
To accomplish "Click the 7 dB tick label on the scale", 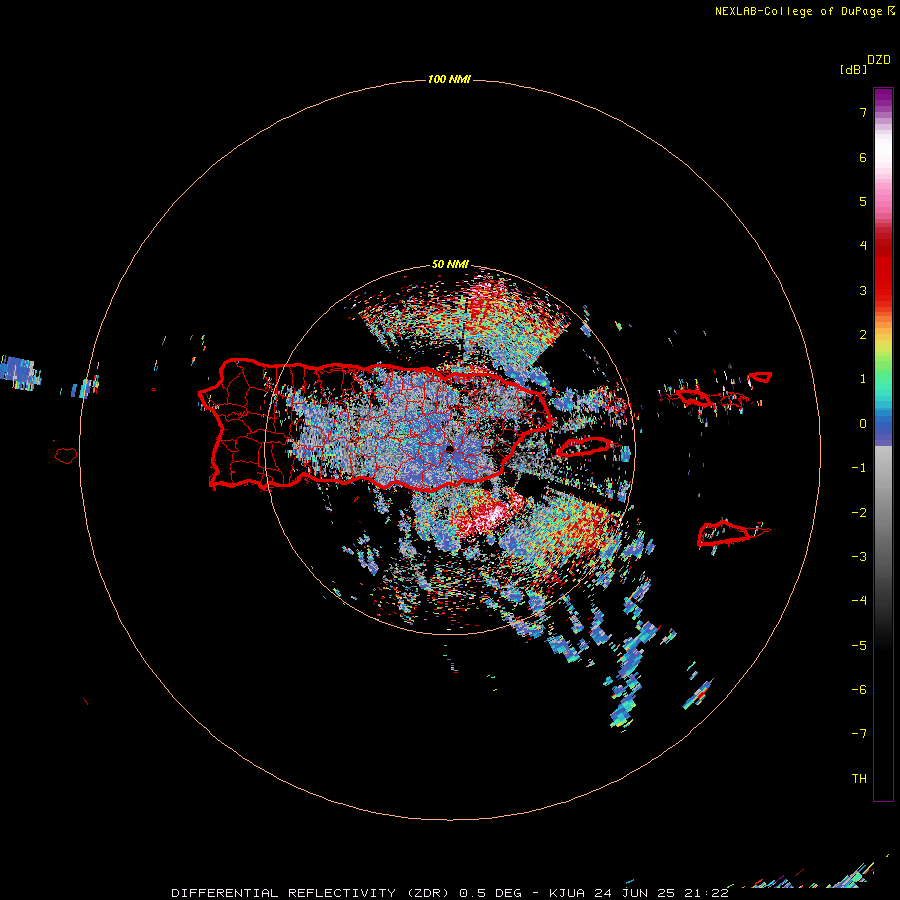I will (863, 112).
